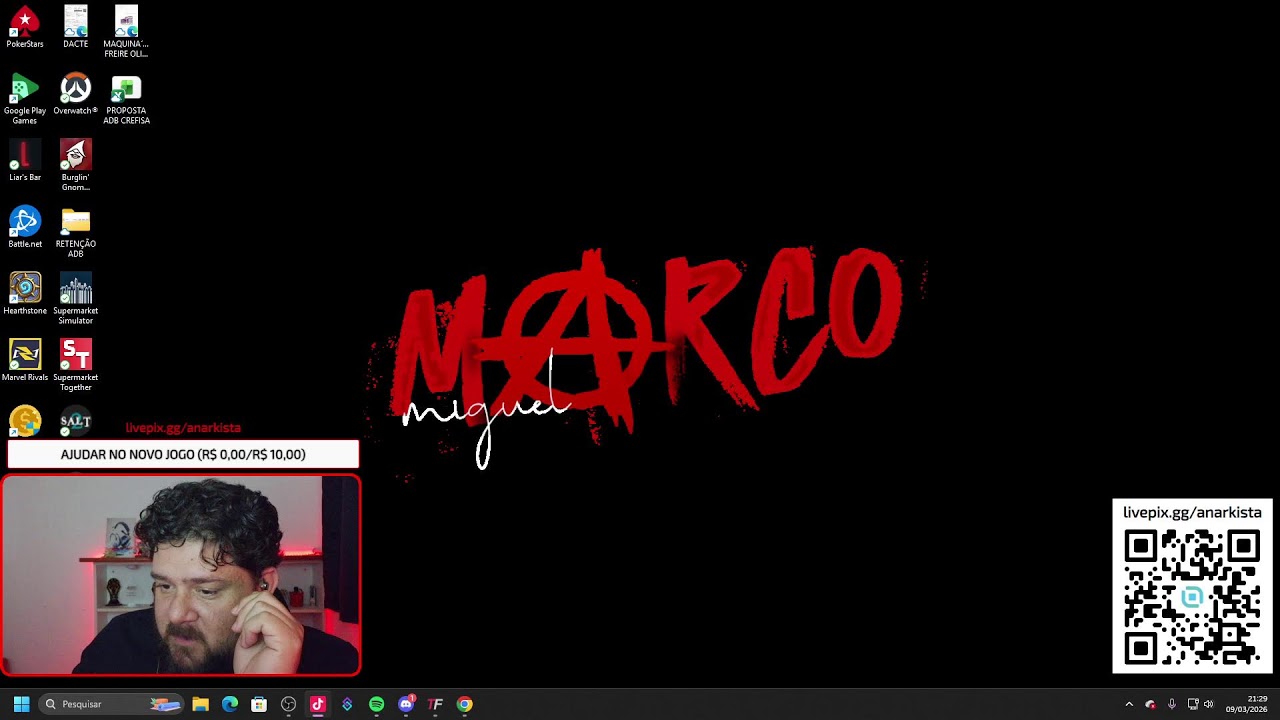Click the red livepix.gg/anarkista text above the donation bar
1280x720 pixels.
coord(183,427)
